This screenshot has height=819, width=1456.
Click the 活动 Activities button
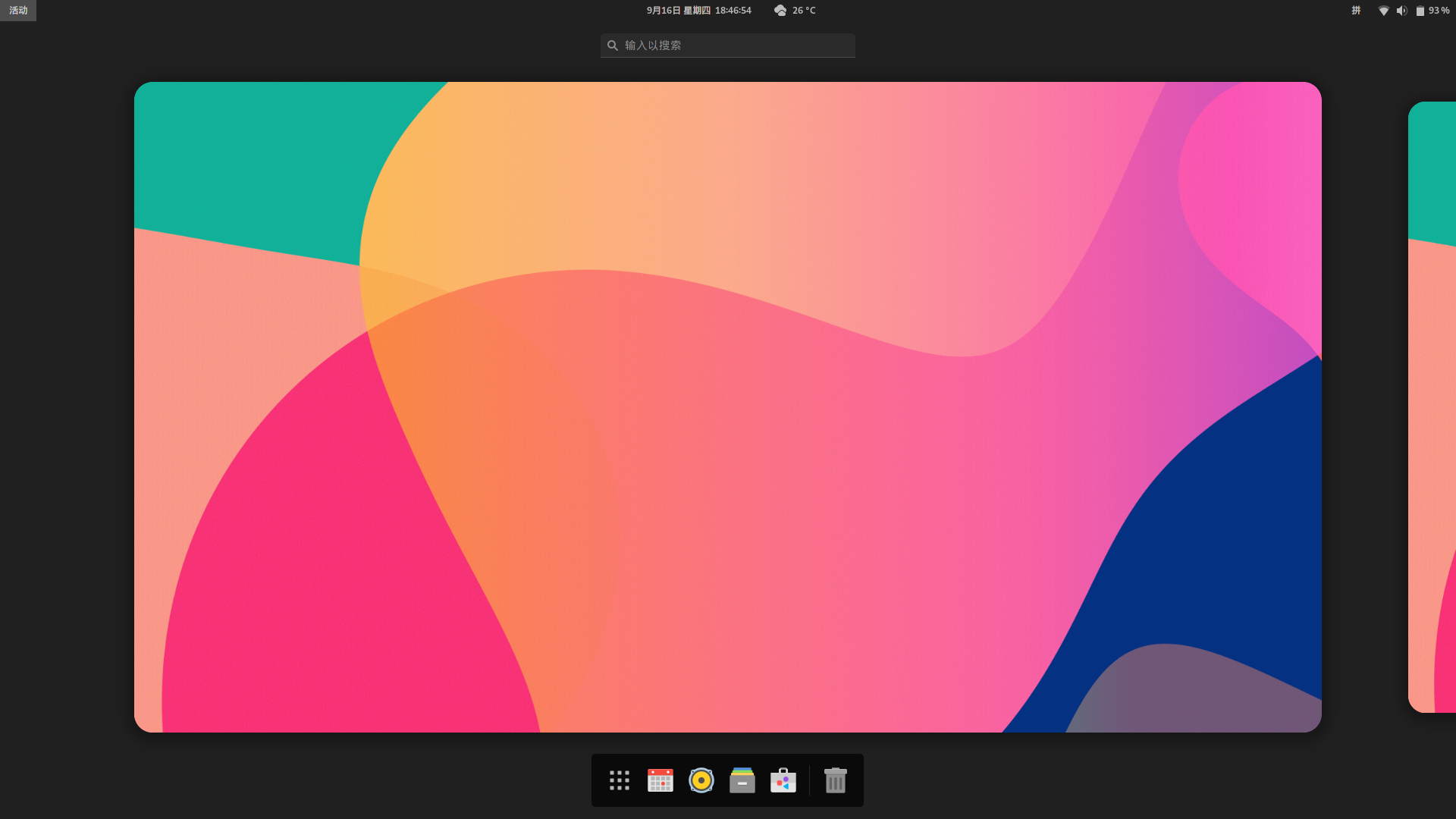(18, 11)
